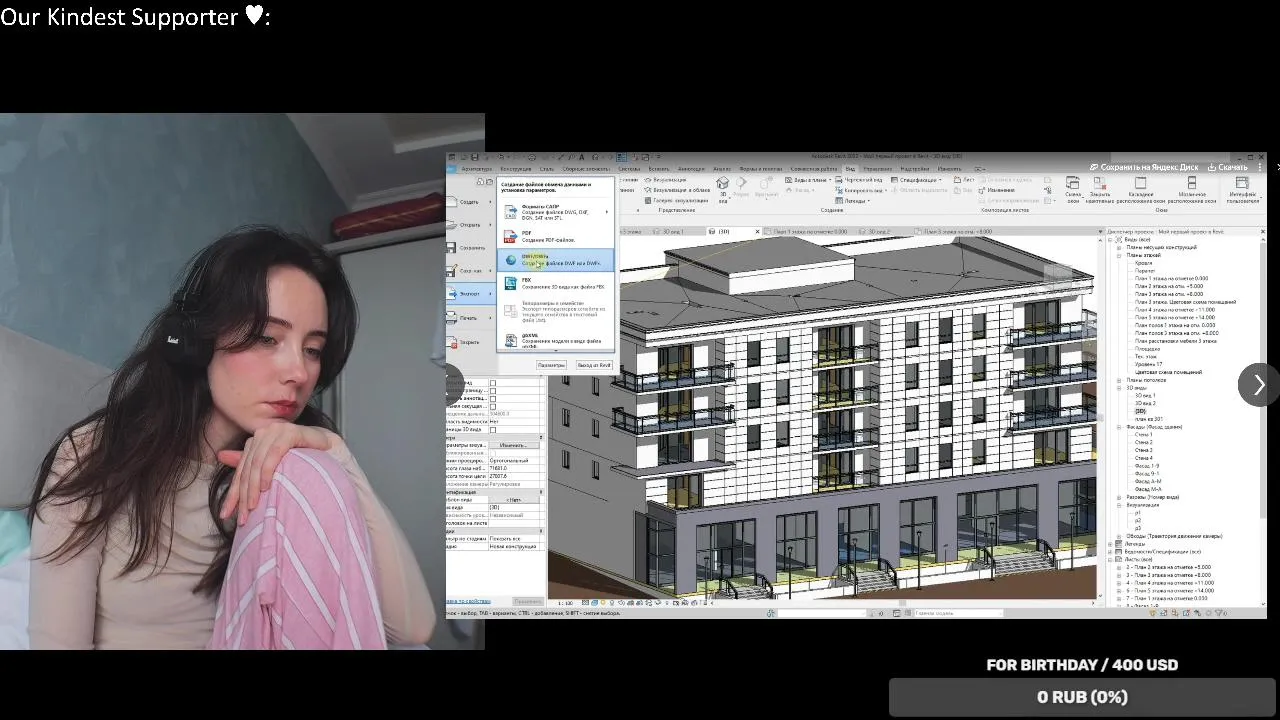The image size is (1280, 720).
Task: Open the 3D вид house icon in ribbon
Action: point(723,183)
